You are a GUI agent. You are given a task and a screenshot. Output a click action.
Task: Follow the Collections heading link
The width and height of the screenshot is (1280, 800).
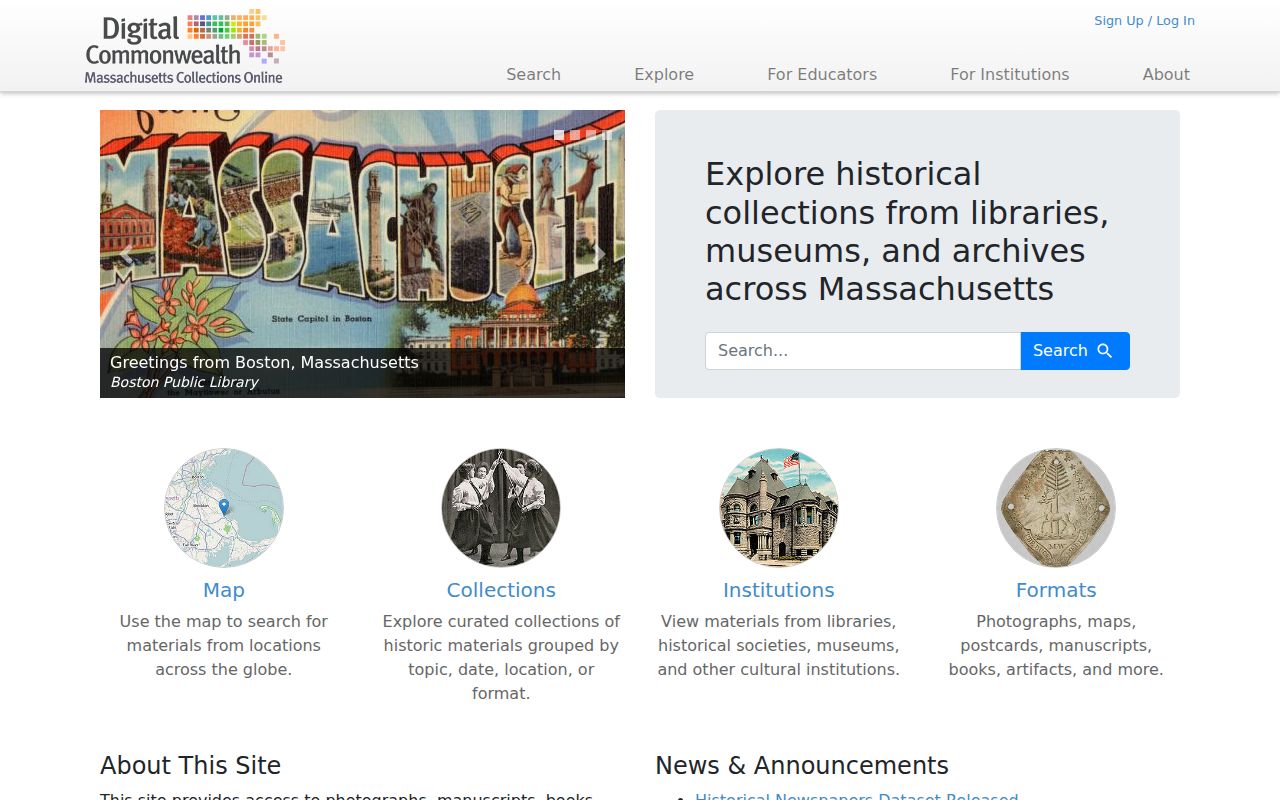click(x=501, y=590)
